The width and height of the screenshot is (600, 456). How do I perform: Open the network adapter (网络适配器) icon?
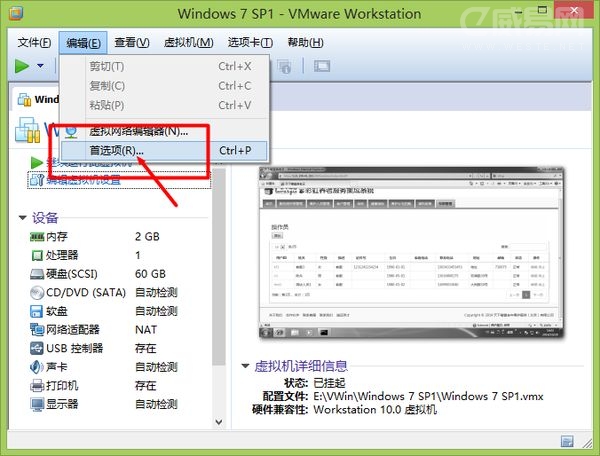pyautogui.click(x=37, y=329)
